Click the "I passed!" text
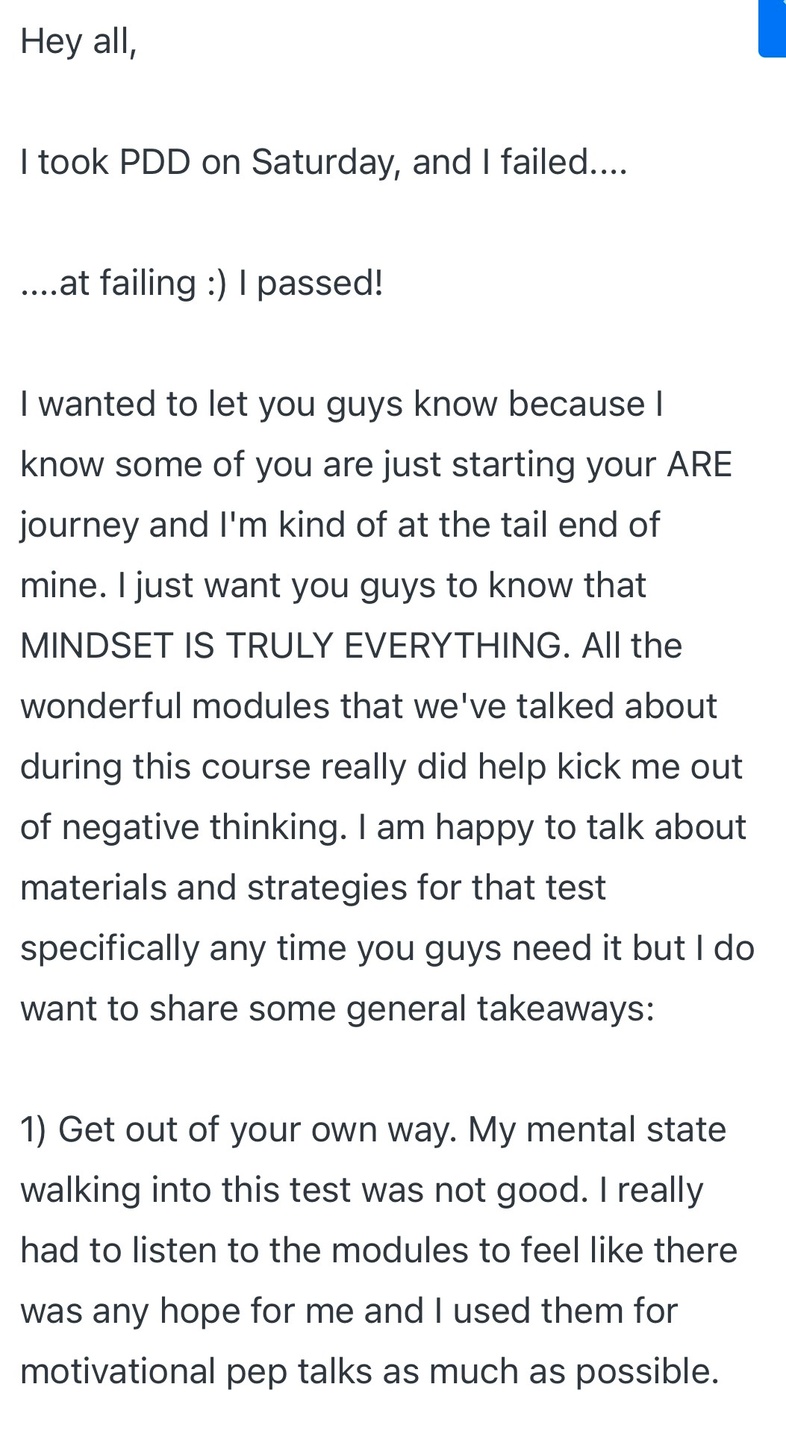 [319, 283]
